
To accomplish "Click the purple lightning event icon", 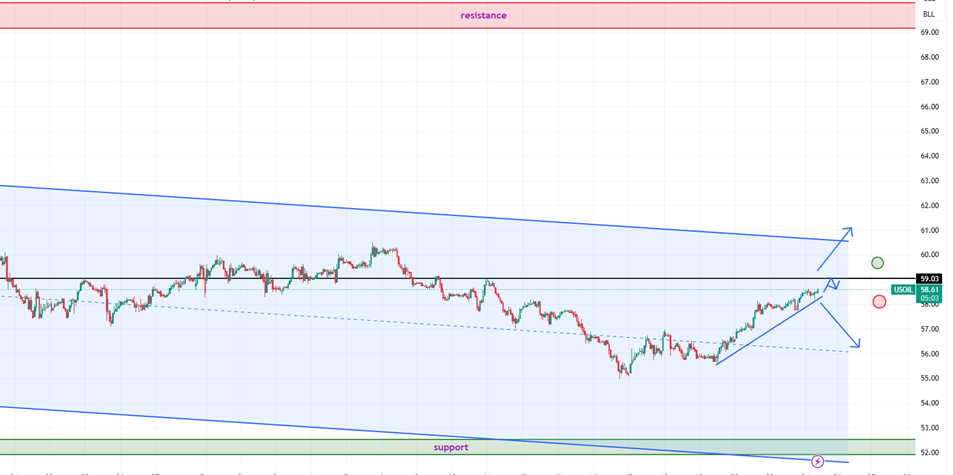I will tap(818, 461).
